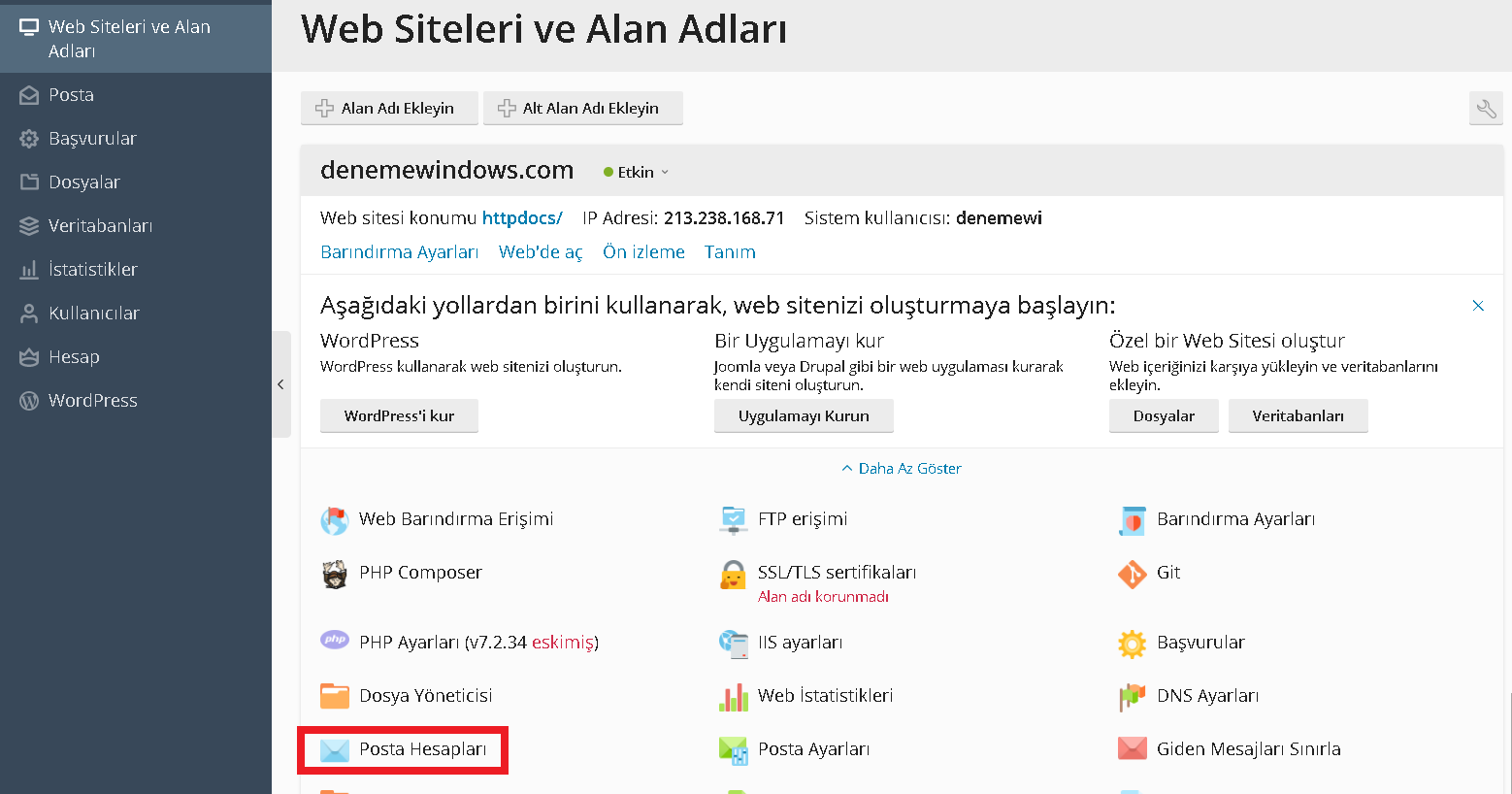
Task: Open Web Siteleri ve Alan Adları menu
Action: [136, 37]
